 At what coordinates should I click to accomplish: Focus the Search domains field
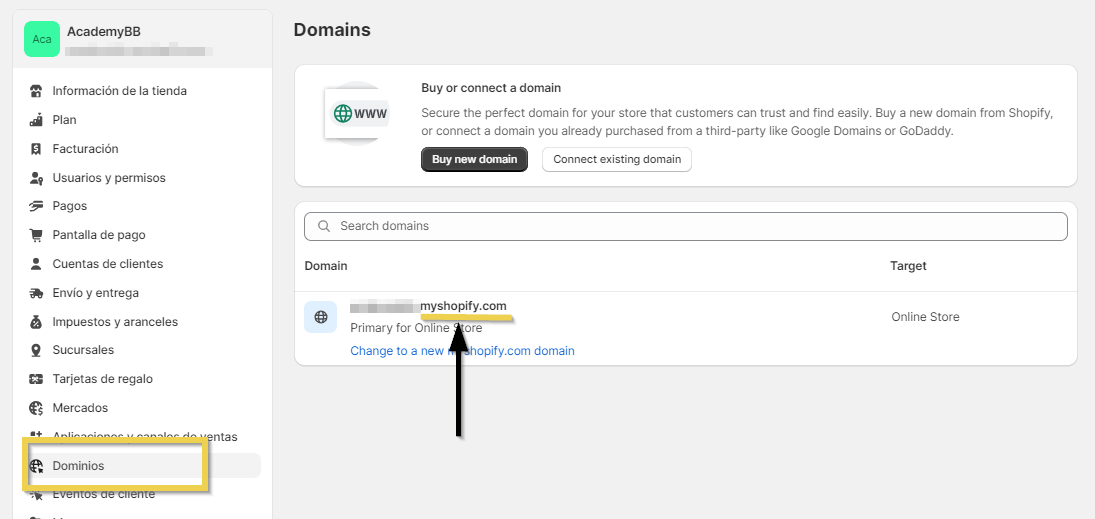click(685, 226)
